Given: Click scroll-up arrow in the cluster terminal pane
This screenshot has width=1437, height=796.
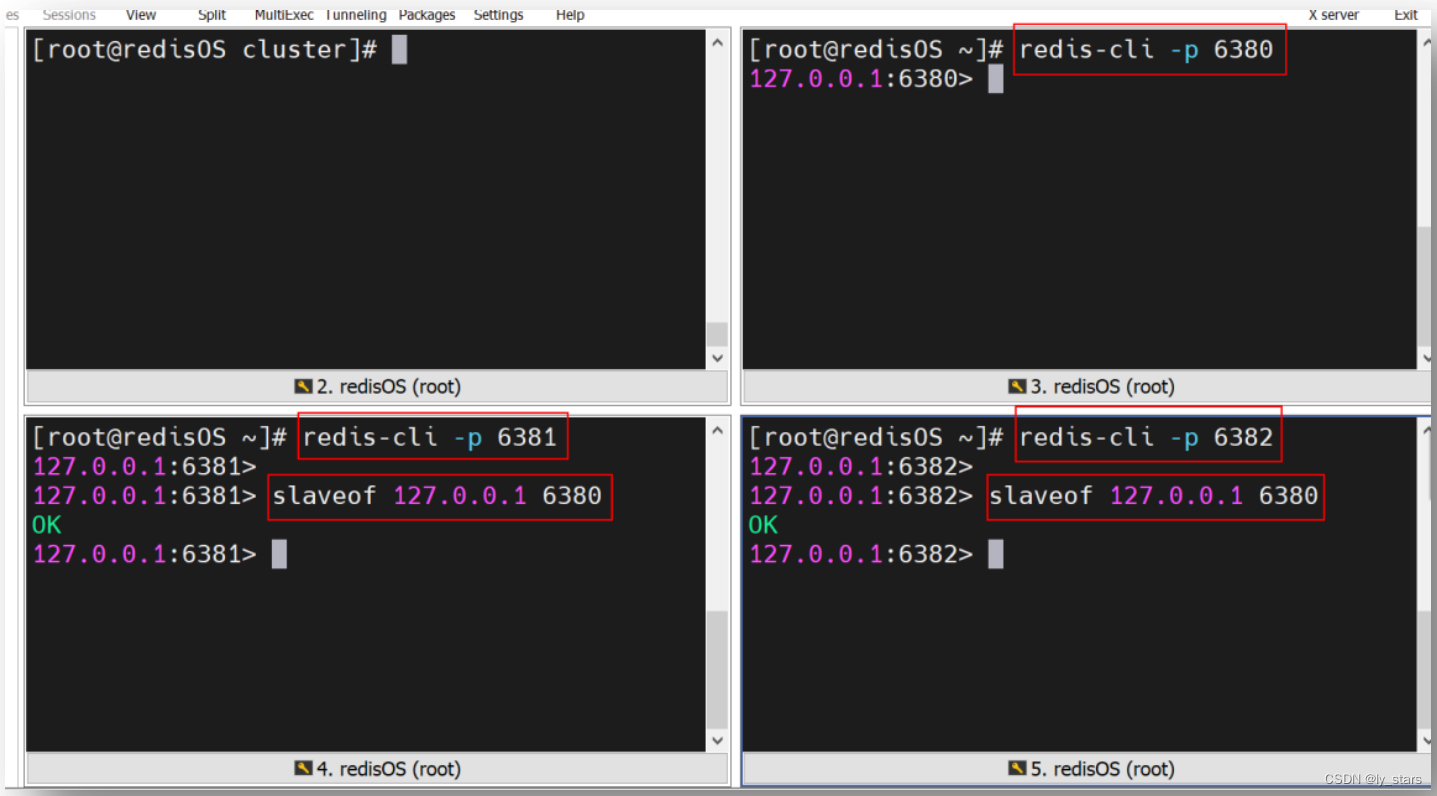Looking at the screenshot, I should [717, 42].
